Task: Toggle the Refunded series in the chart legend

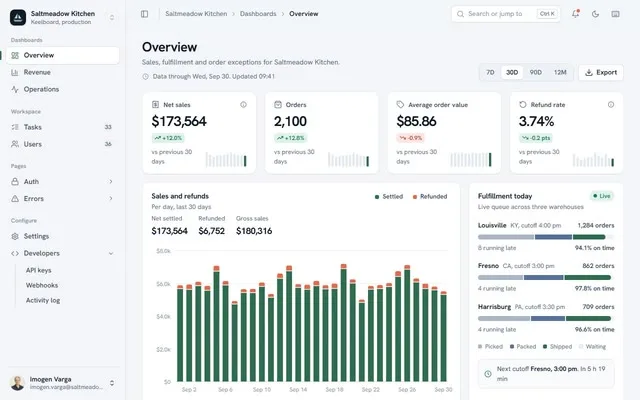Action: 430,197
